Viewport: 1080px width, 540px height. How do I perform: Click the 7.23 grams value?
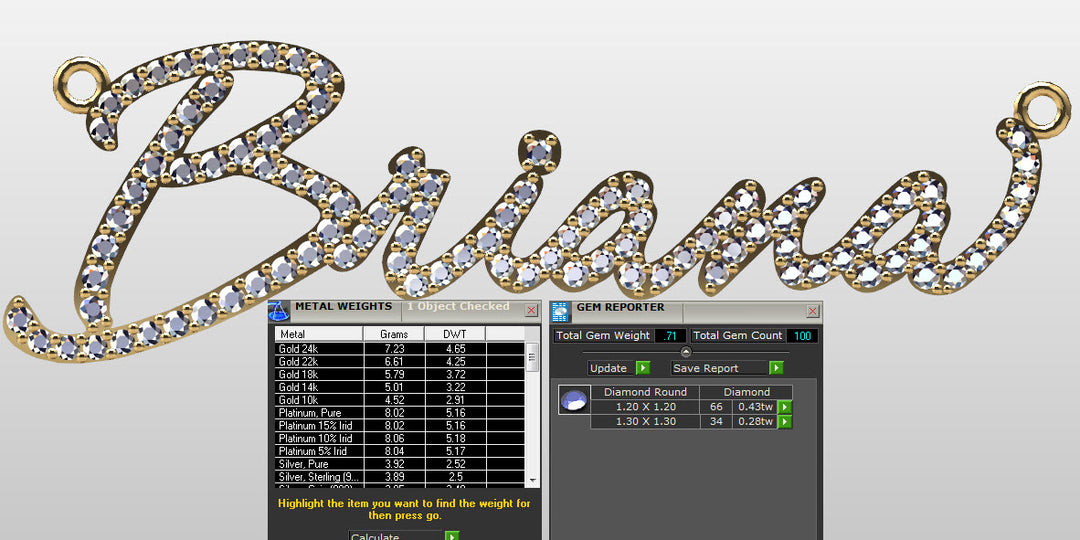pyautogui.click(x=394, y=349)
